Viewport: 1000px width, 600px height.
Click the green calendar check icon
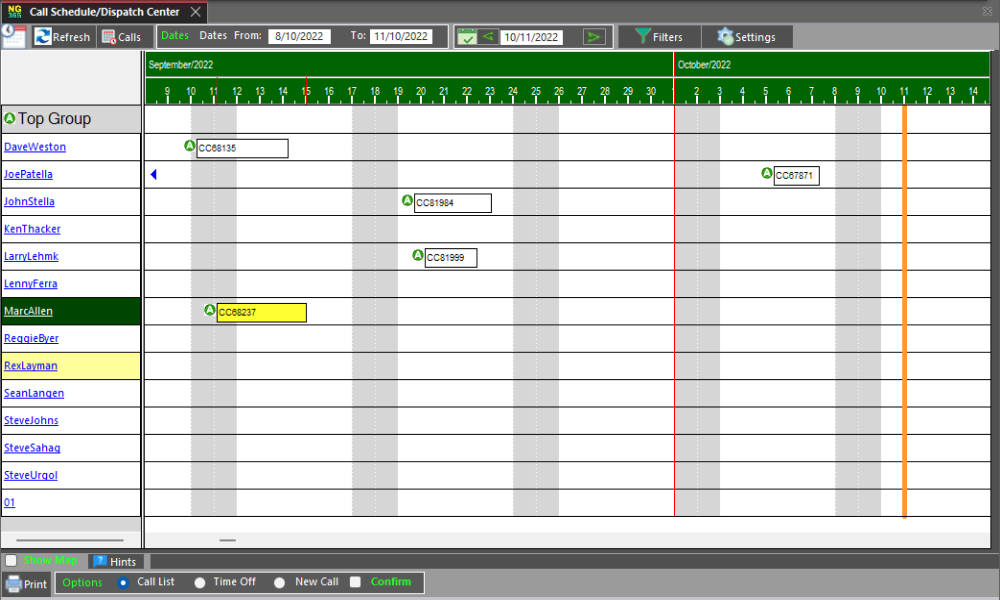pyautogui.click(x=467, y=37)
